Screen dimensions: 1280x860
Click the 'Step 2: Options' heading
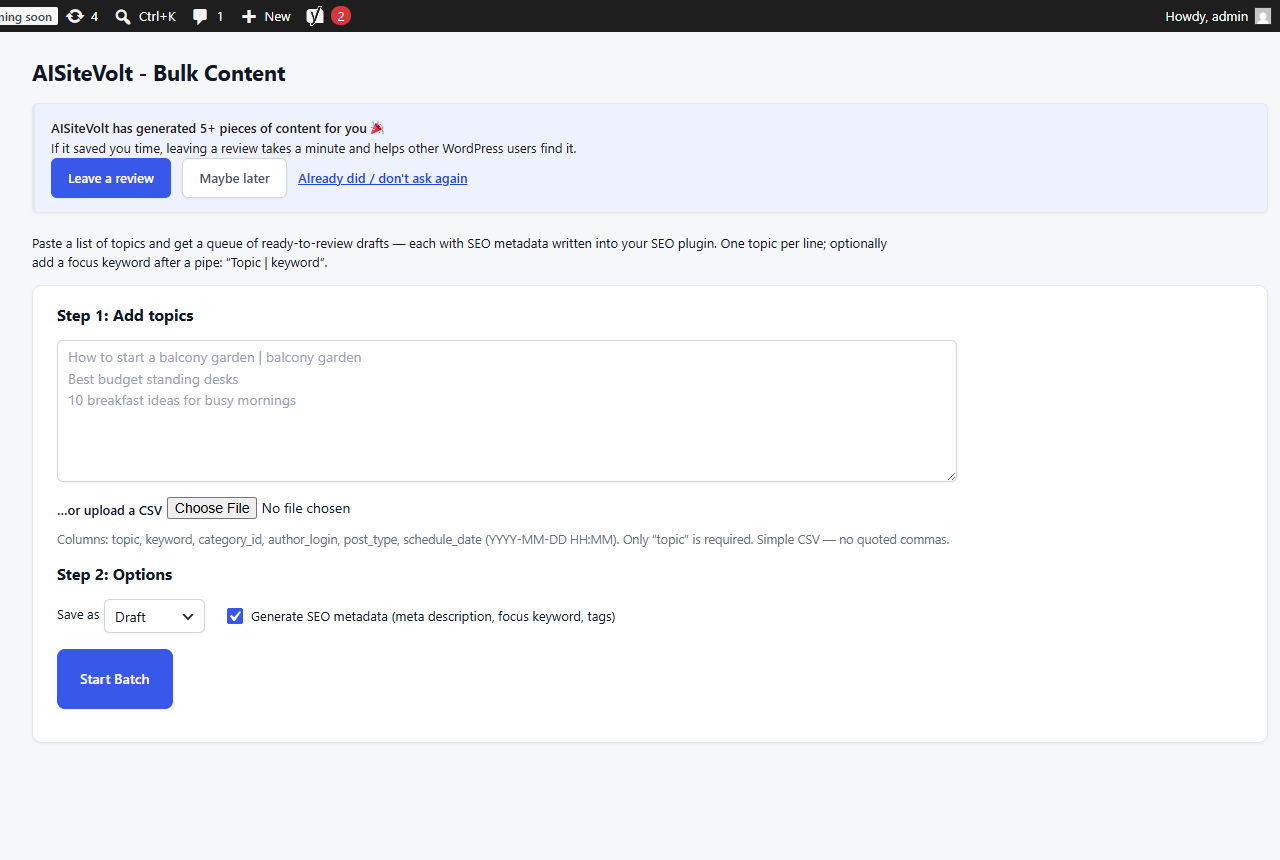click(115, 574)
